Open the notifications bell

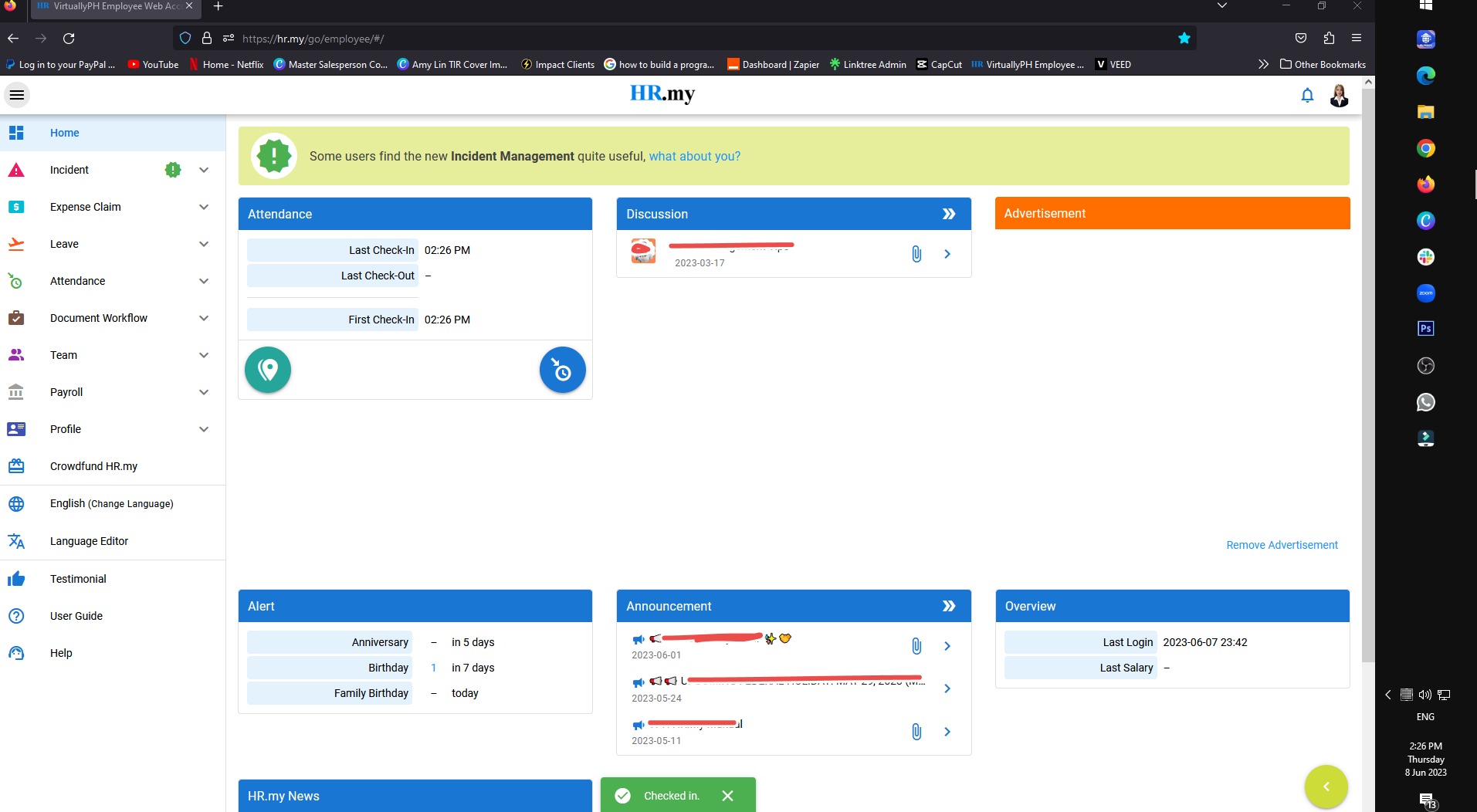(x=1307, y=95)
